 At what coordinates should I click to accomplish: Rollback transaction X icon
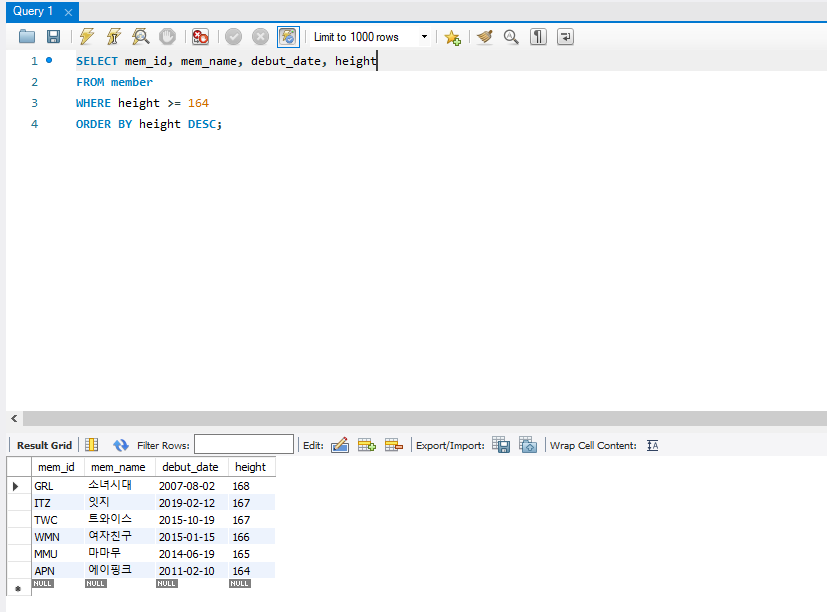tap(260, 37)
